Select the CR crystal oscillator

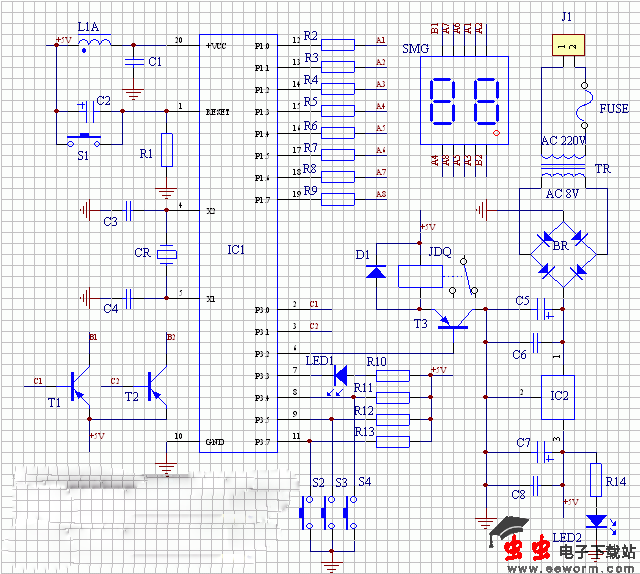pyautogui.click(x=167, y=254)
